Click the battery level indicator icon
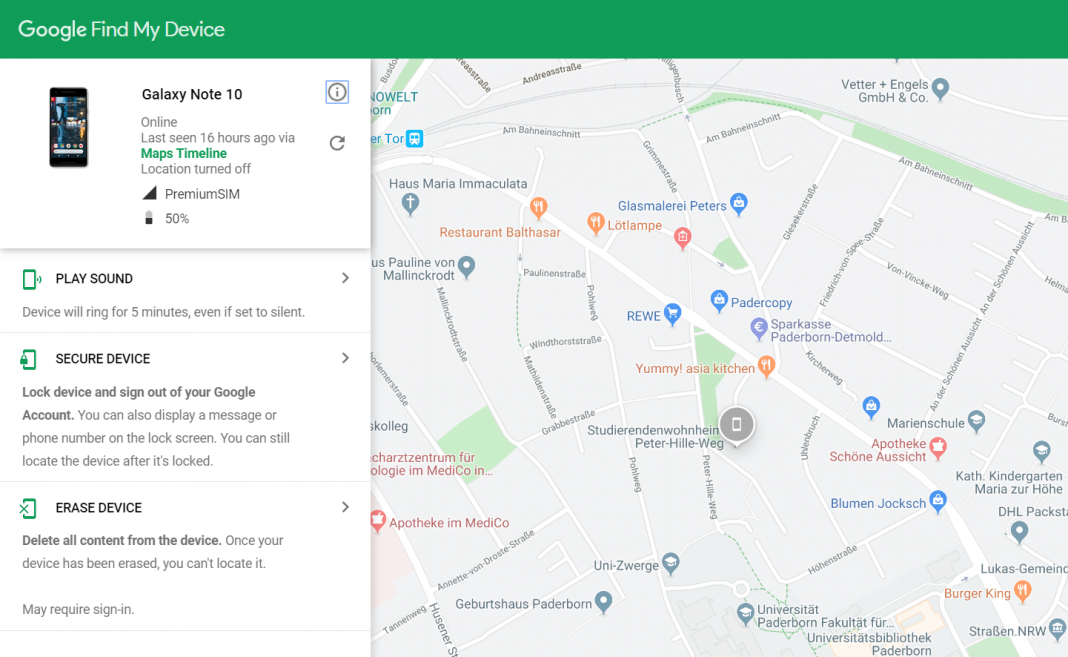Viewport: 1068px width, 657px height. tap(150, 218)
